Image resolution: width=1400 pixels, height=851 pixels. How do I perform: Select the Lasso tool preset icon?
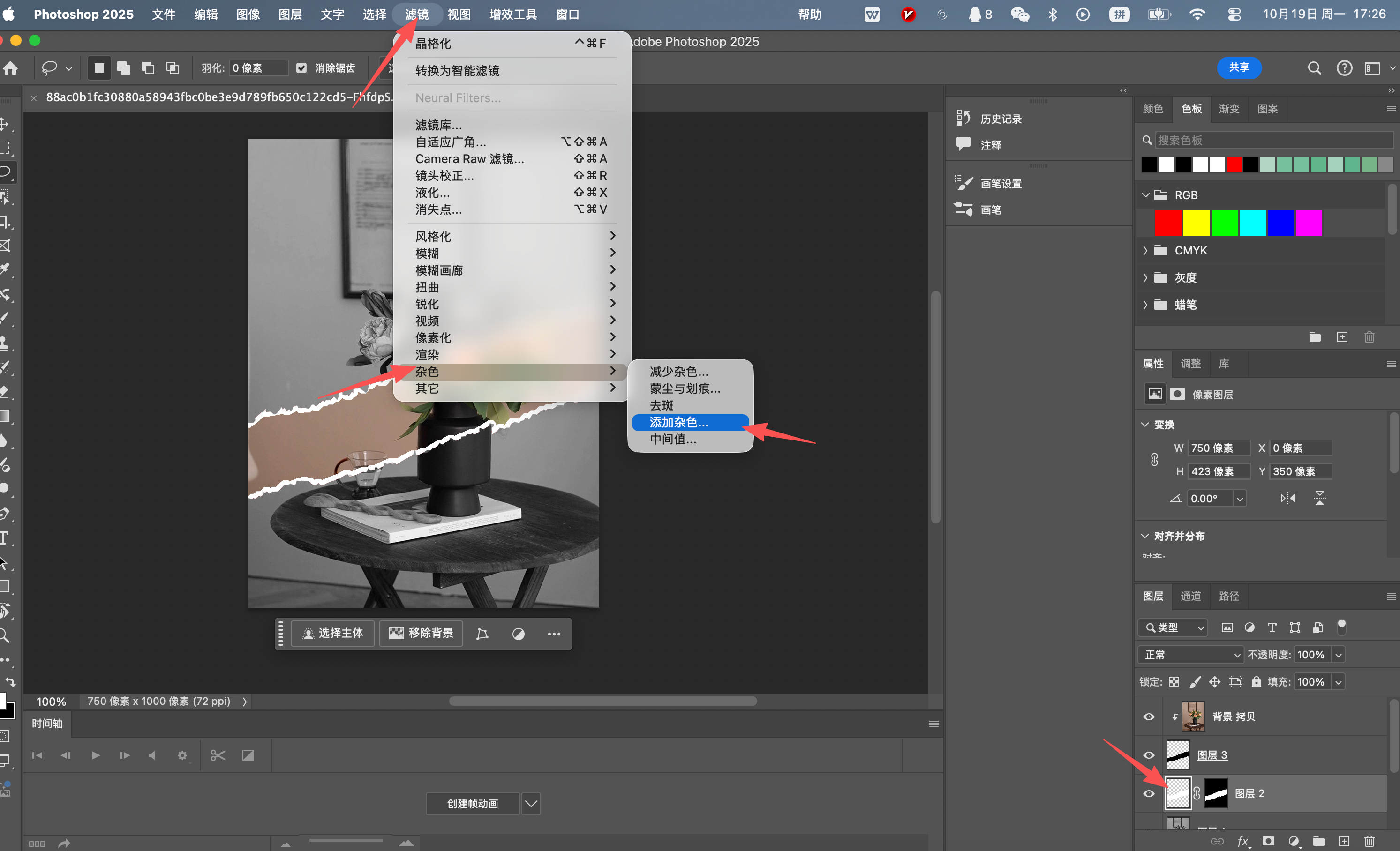(x=49, y=68)
